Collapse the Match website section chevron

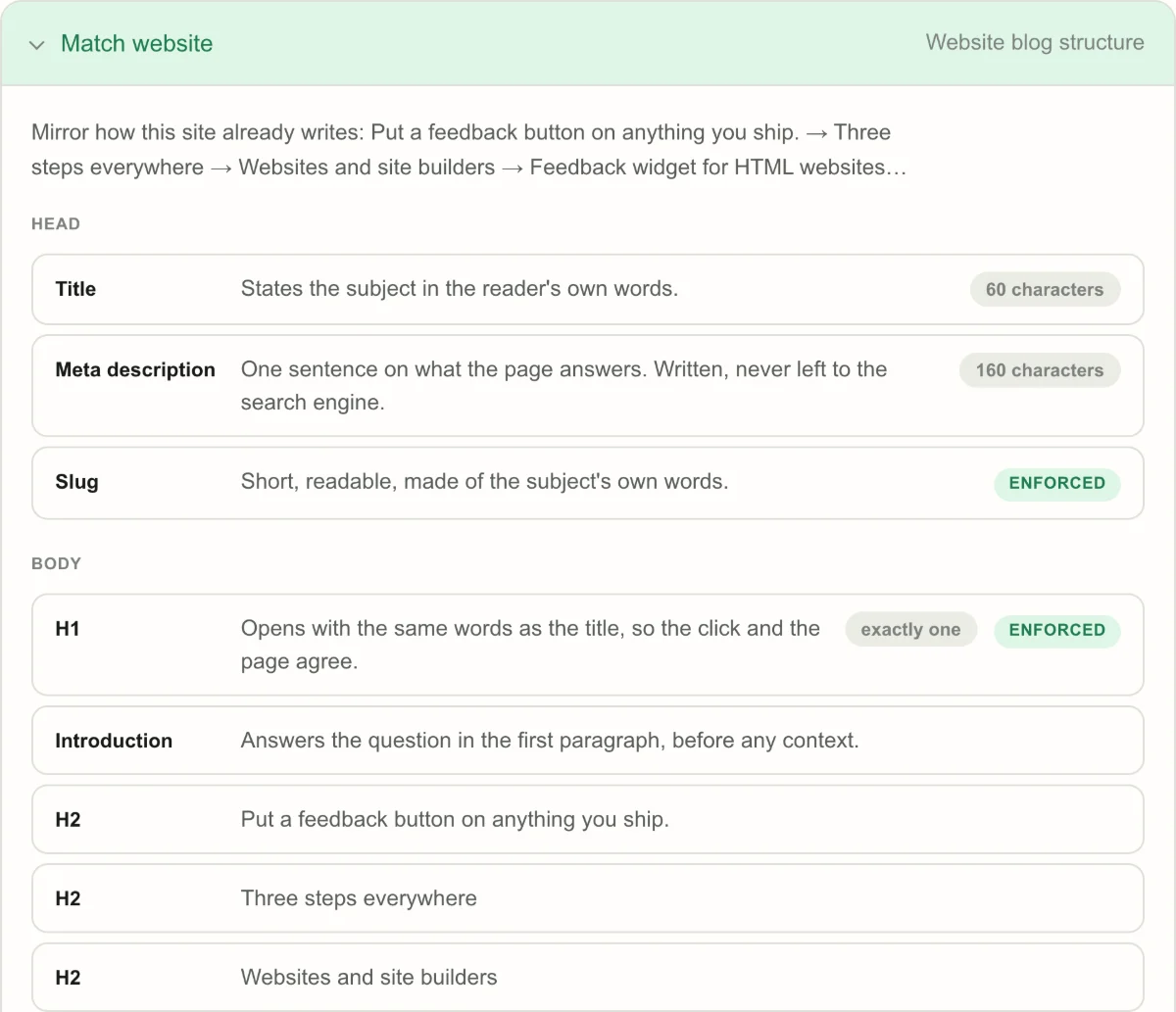pos(37,45)
